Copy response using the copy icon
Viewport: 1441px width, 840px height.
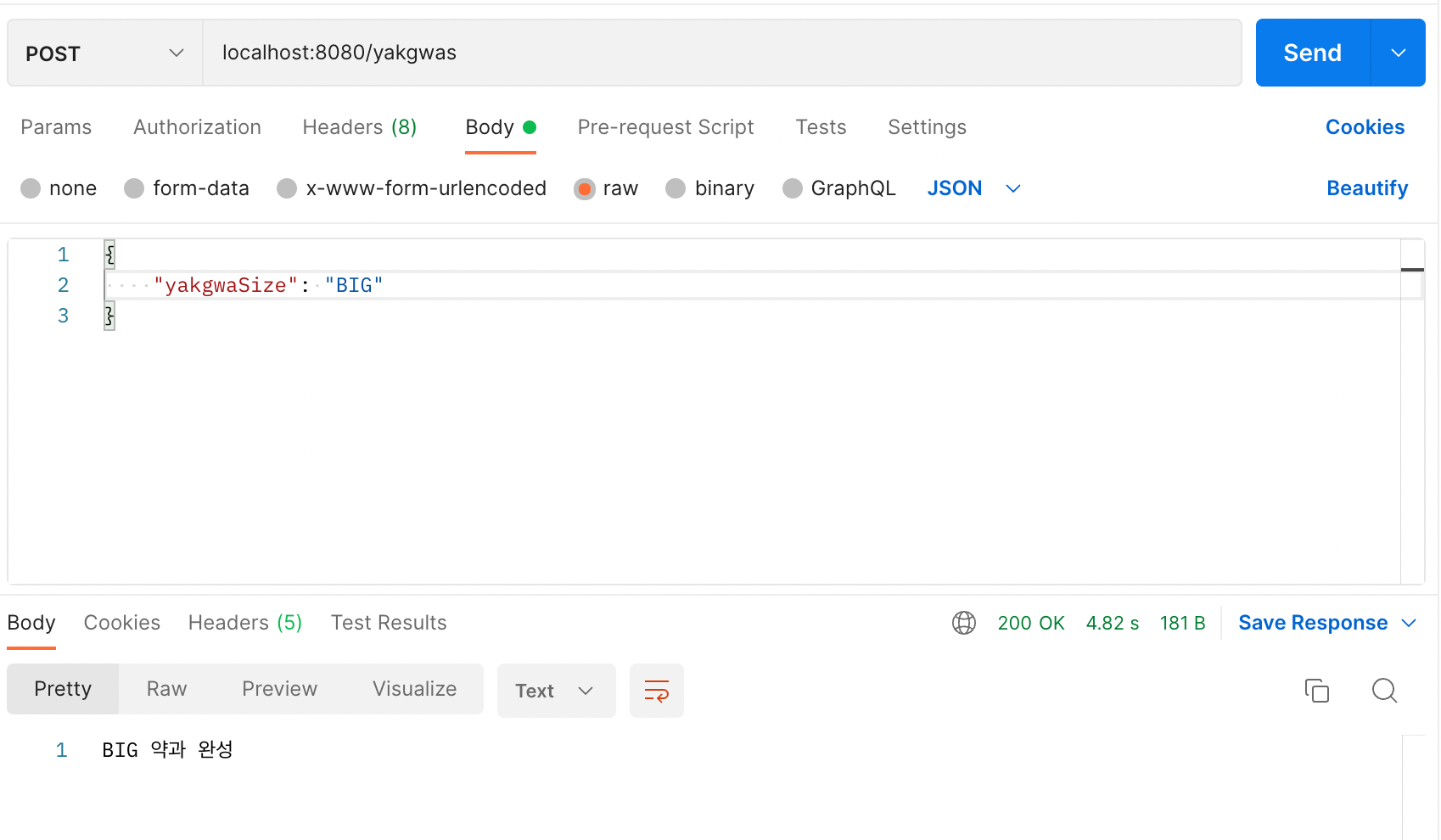click(1317, 691)
